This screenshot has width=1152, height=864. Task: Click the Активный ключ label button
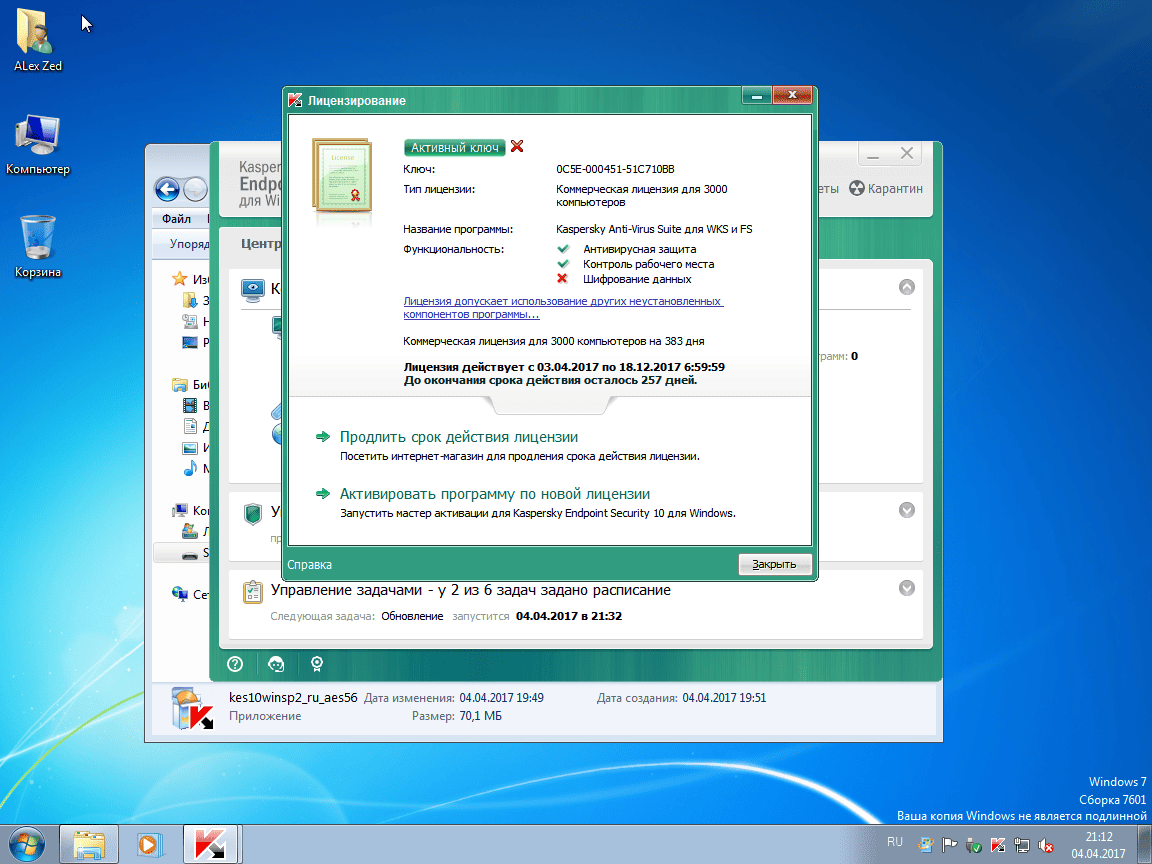(x=454, y=148)
